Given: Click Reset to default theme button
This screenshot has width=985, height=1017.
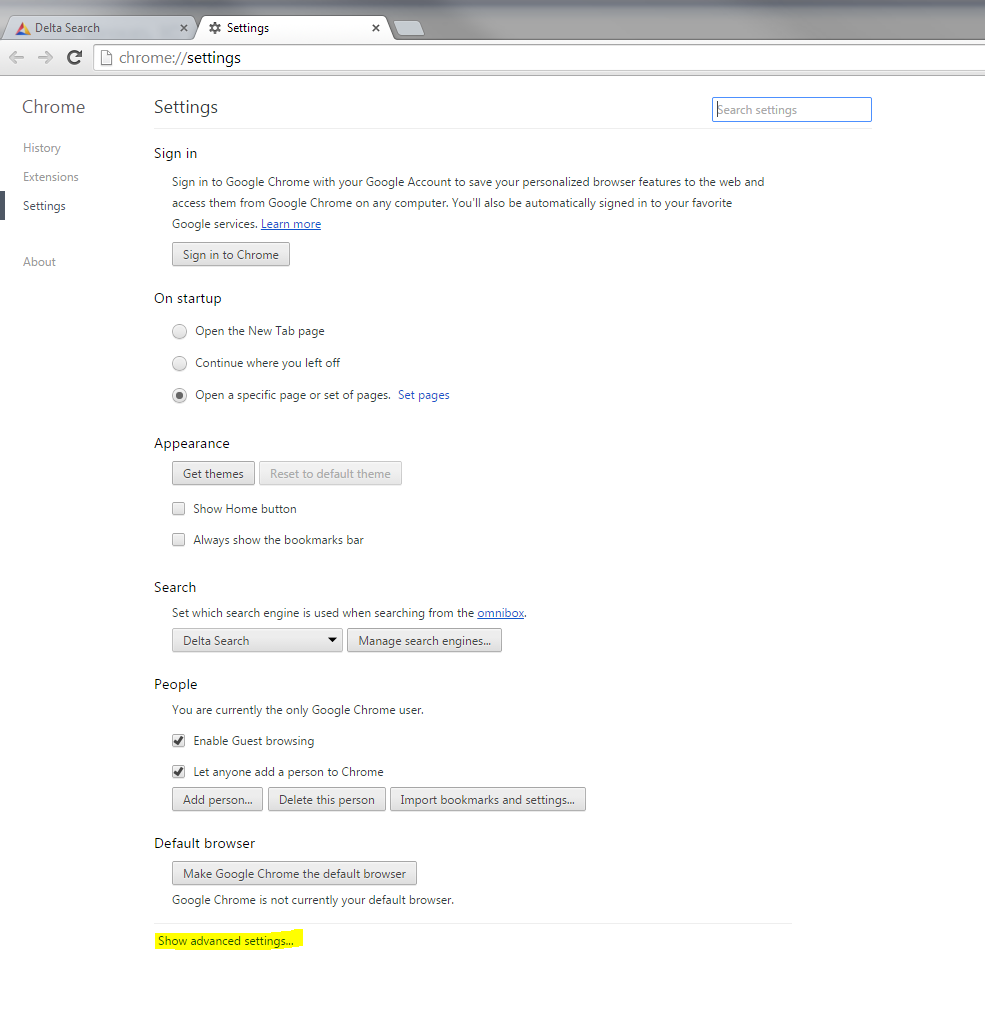Looking at the screenshot, I should [330, 473].
